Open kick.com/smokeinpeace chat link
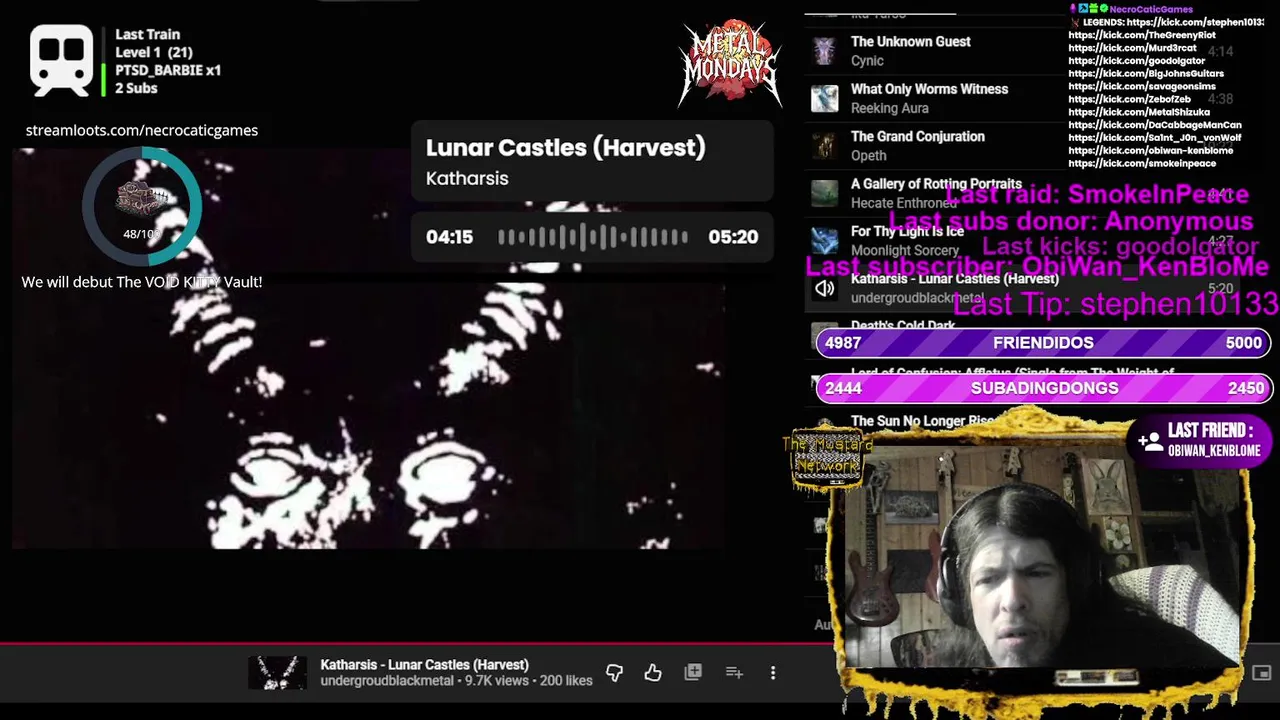This screenshot has height=720, width=1280. pos(1142,164)
